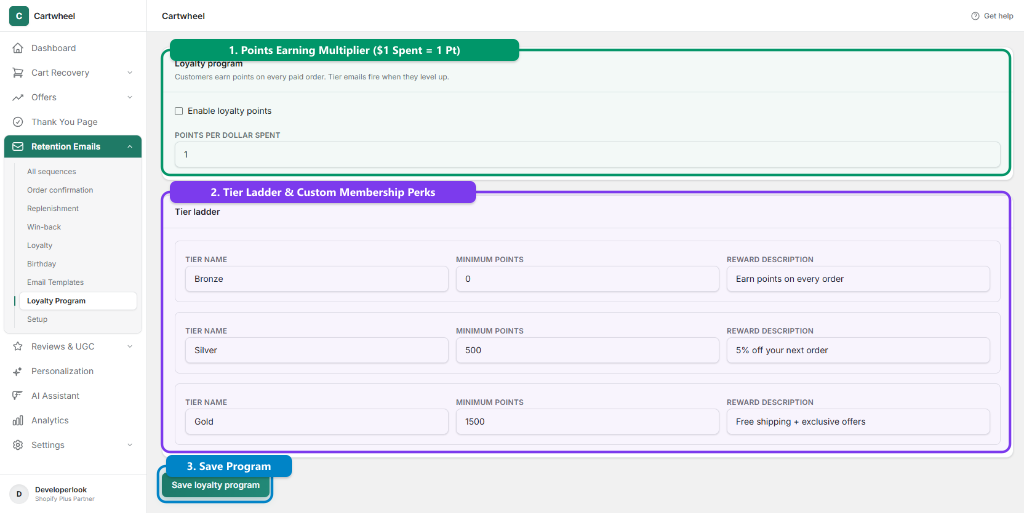Screen dimensions: 1024x513
Task: Click the Cartwheel logo badge in sidebar
Action: (x=19, y=16)
